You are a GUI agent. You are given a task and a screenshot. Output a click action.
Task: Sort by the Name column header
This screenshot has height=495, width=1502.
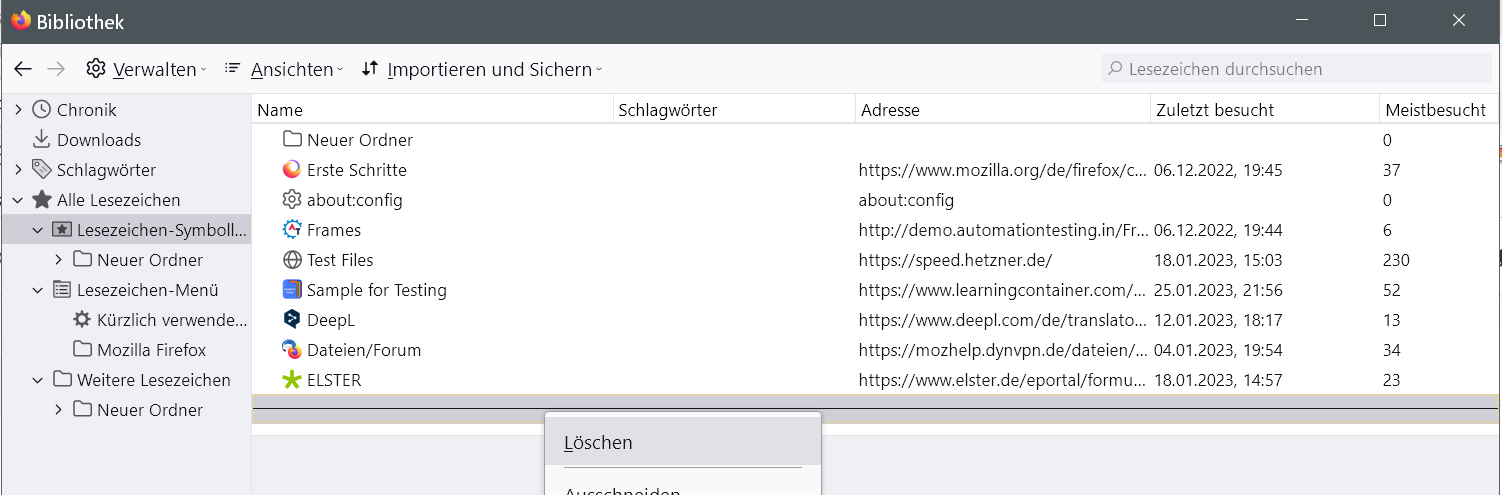tap(432, 110)
